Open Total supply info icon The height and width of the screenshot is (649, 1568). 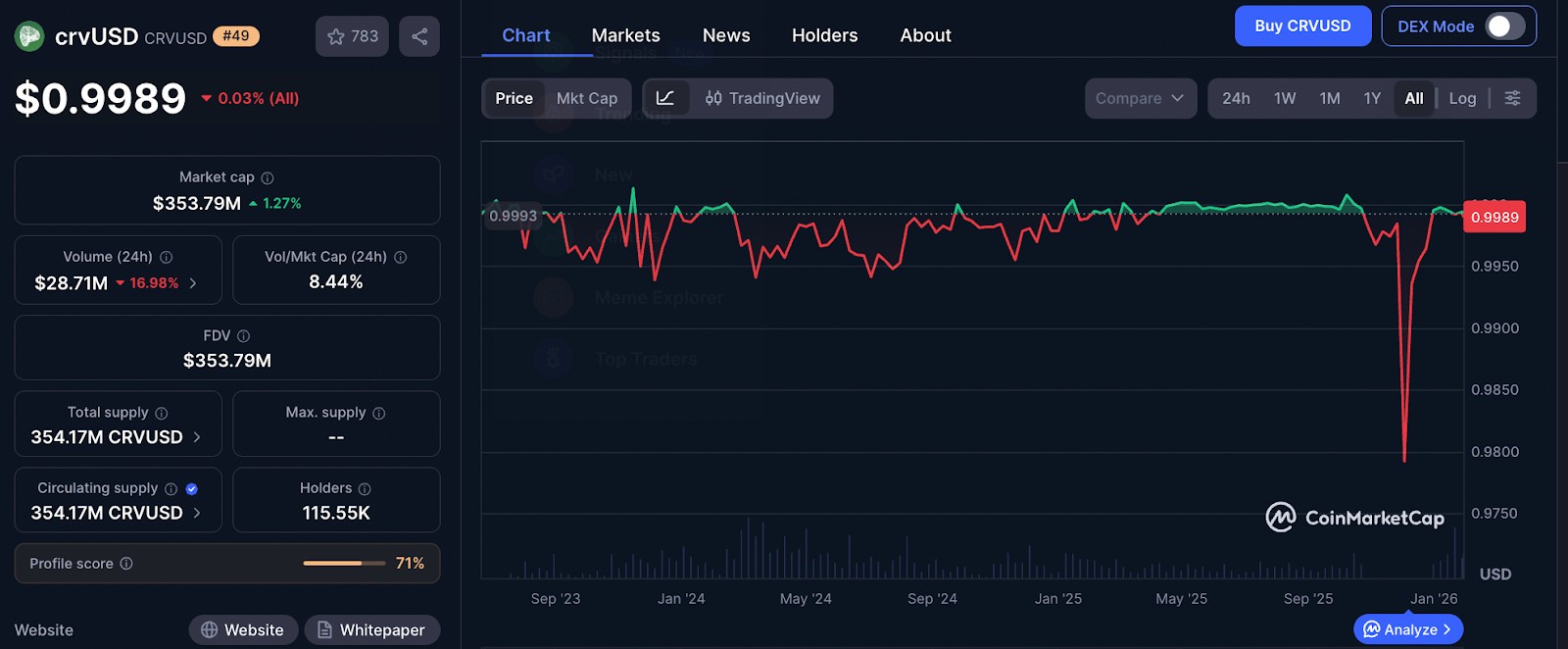coord(162,414)
